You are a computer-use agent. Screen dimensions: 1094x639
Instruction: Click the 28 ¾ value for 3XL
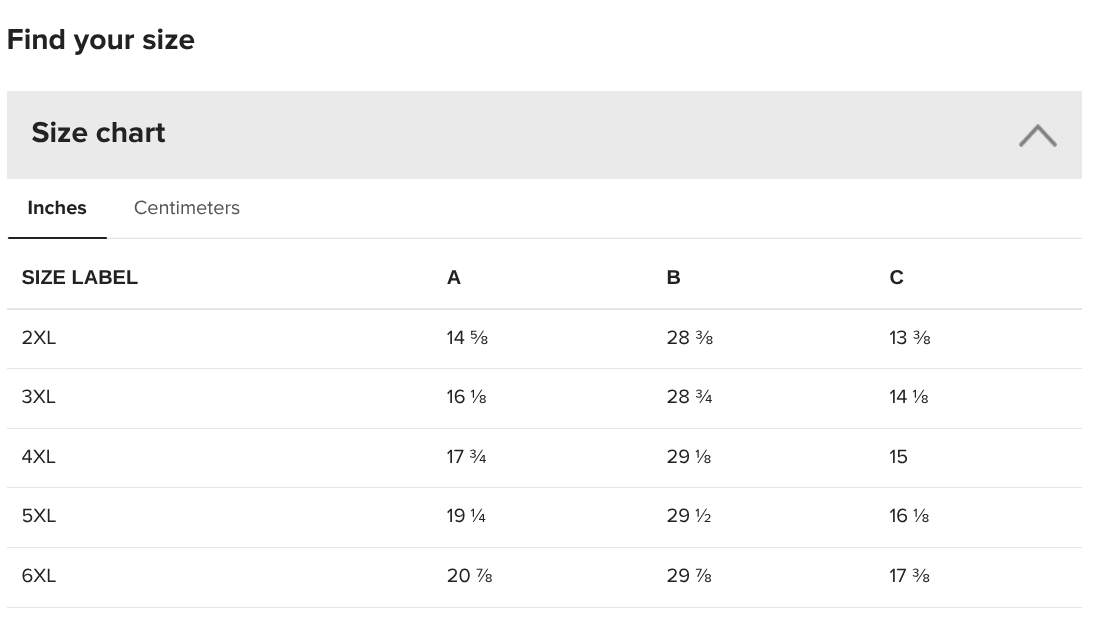pos(689,397)
